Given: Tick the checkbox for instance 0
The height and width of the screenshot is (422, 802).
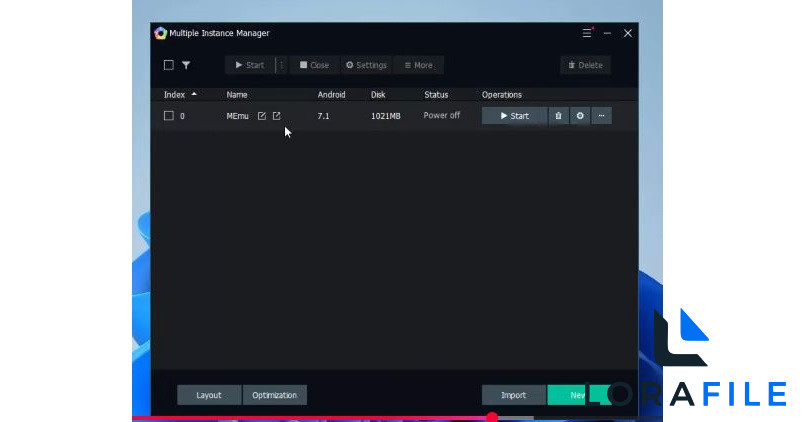Looking at the screenshot, I should click(169, 116).
